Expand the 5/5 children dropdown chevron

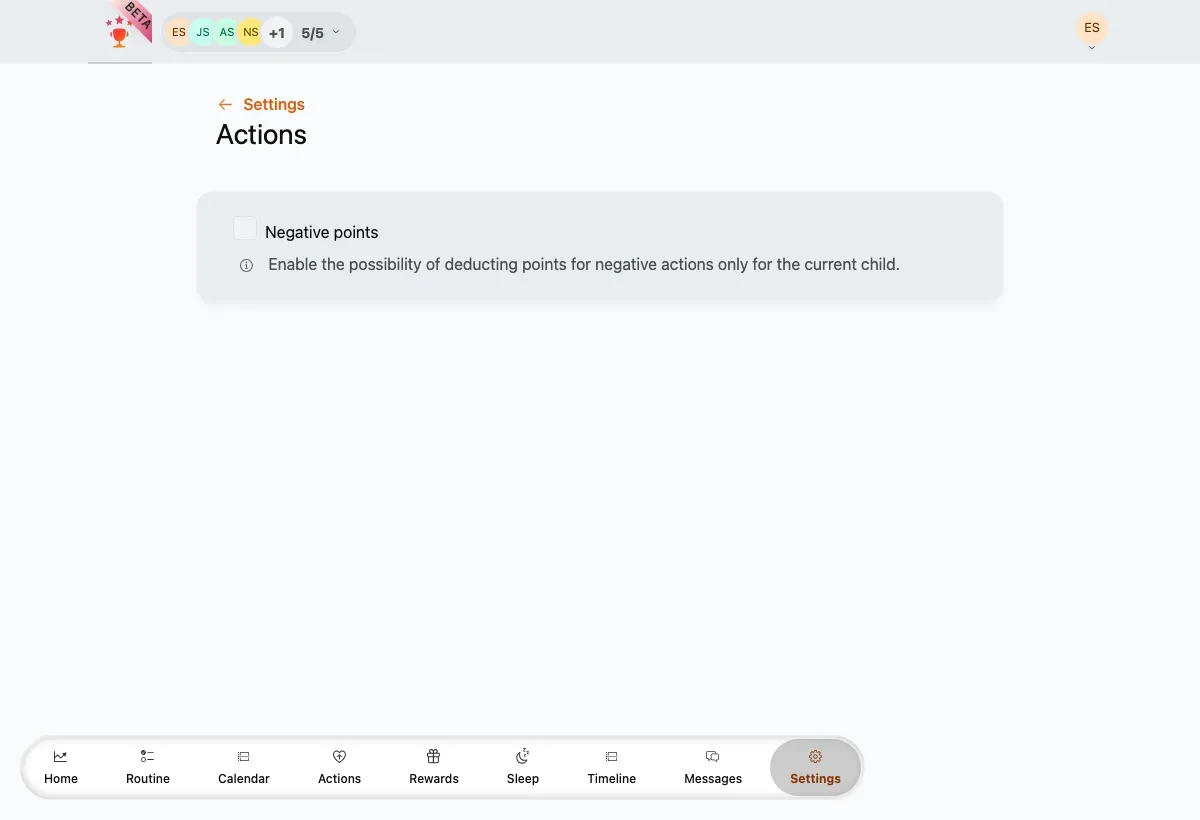(x=336, y=32)
